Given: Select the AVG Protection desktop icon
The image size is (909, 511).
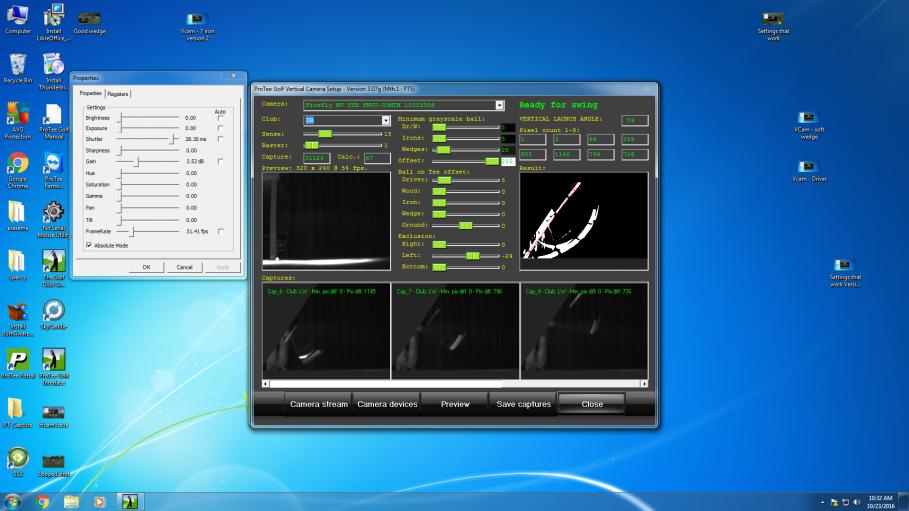Looking at the screenshot, I should (x=17, y=121).
